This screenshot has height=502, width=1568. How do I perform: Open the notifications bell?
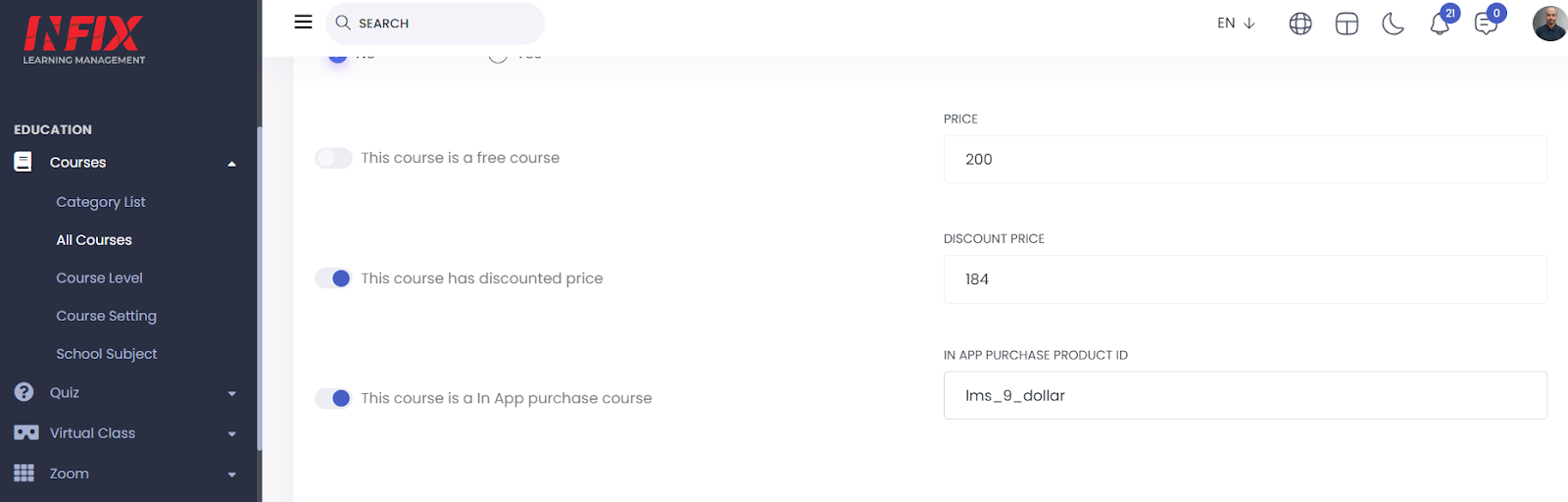click(x=1440, y=24)
